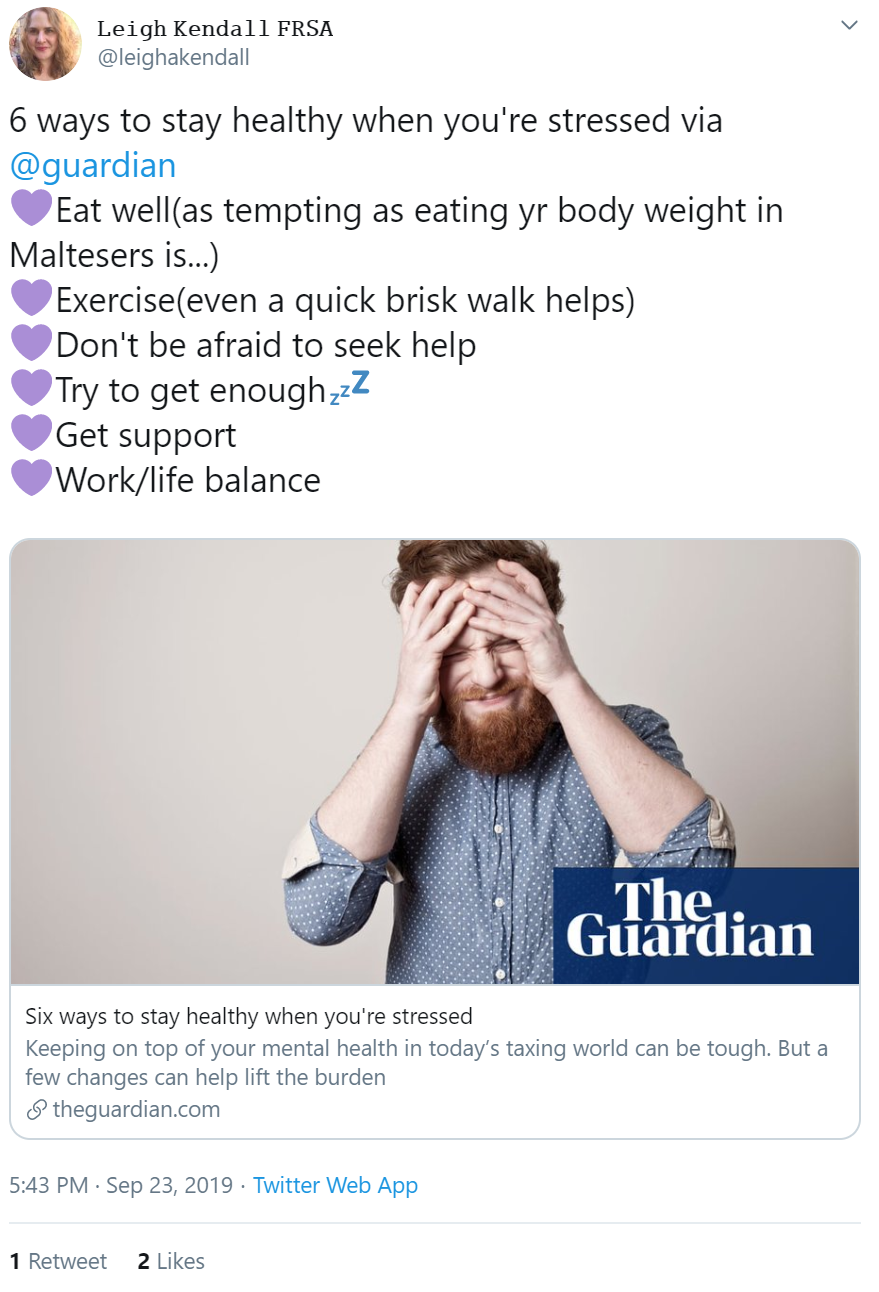This screenshot has width=879, height=1292.
Task: Open the stressed man article image
Action: [435, 762]
